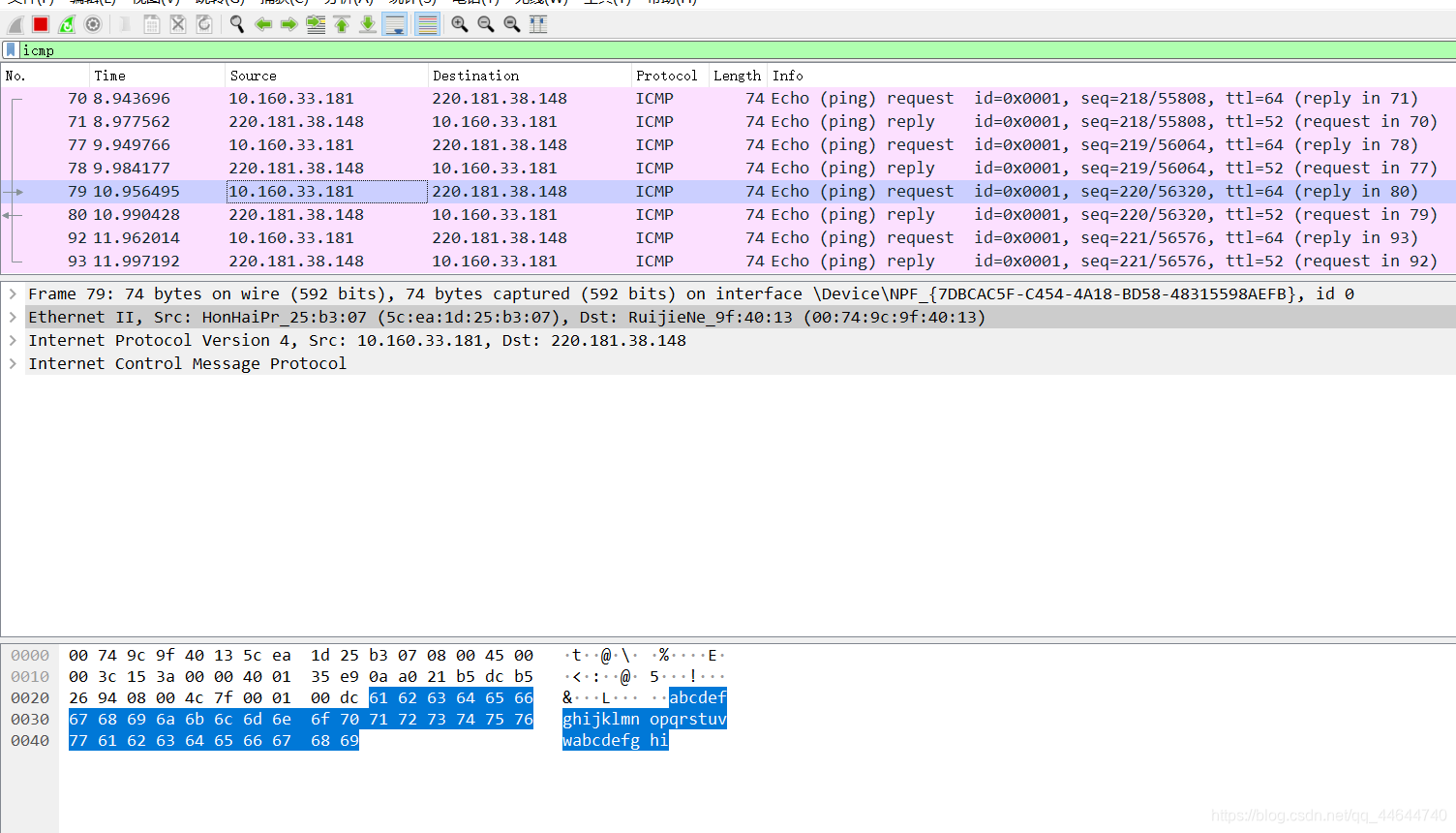Click hex offset 0030 row label
Viewport: 1456px width, 833px height.
pos(30,720)
